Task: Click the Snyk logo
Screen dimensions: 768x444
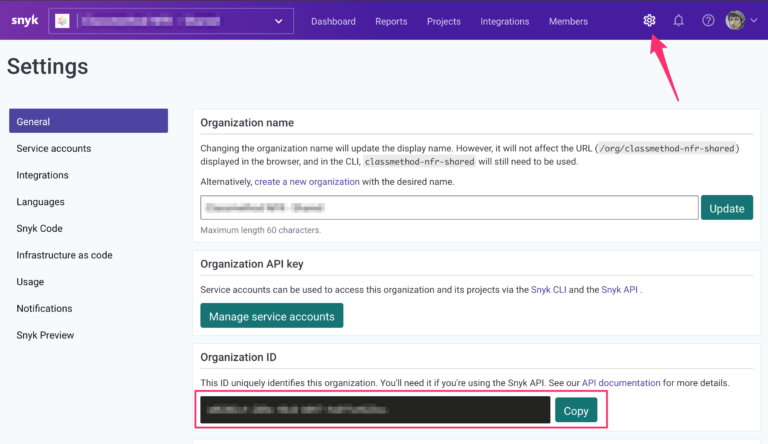Action: 24,21
